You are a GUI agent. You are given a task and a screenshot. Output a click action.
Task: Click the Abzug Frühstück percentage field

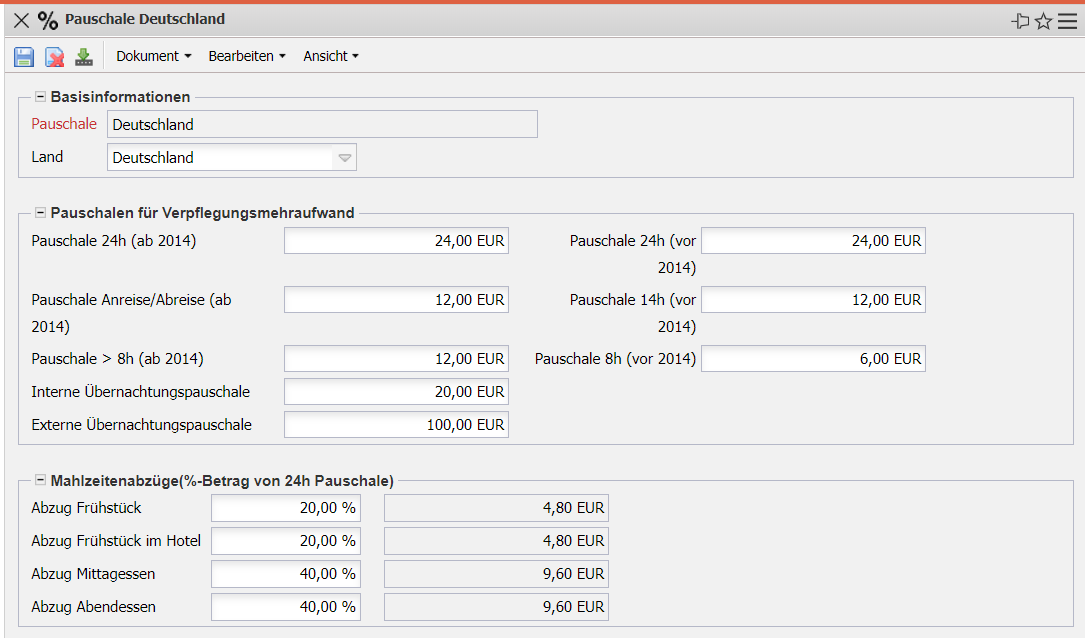pos(285,508)
